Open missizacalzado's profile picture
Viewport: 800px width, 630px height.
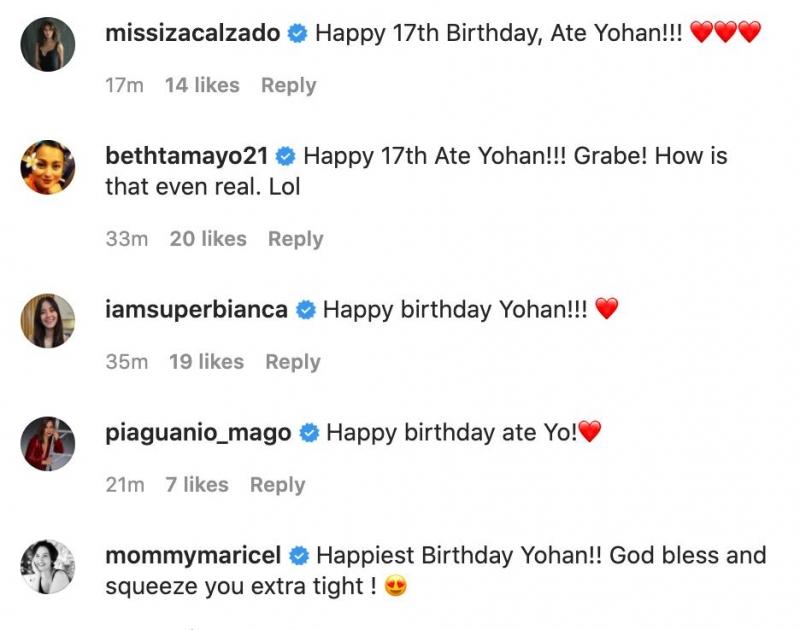click(x=47, y=44)
